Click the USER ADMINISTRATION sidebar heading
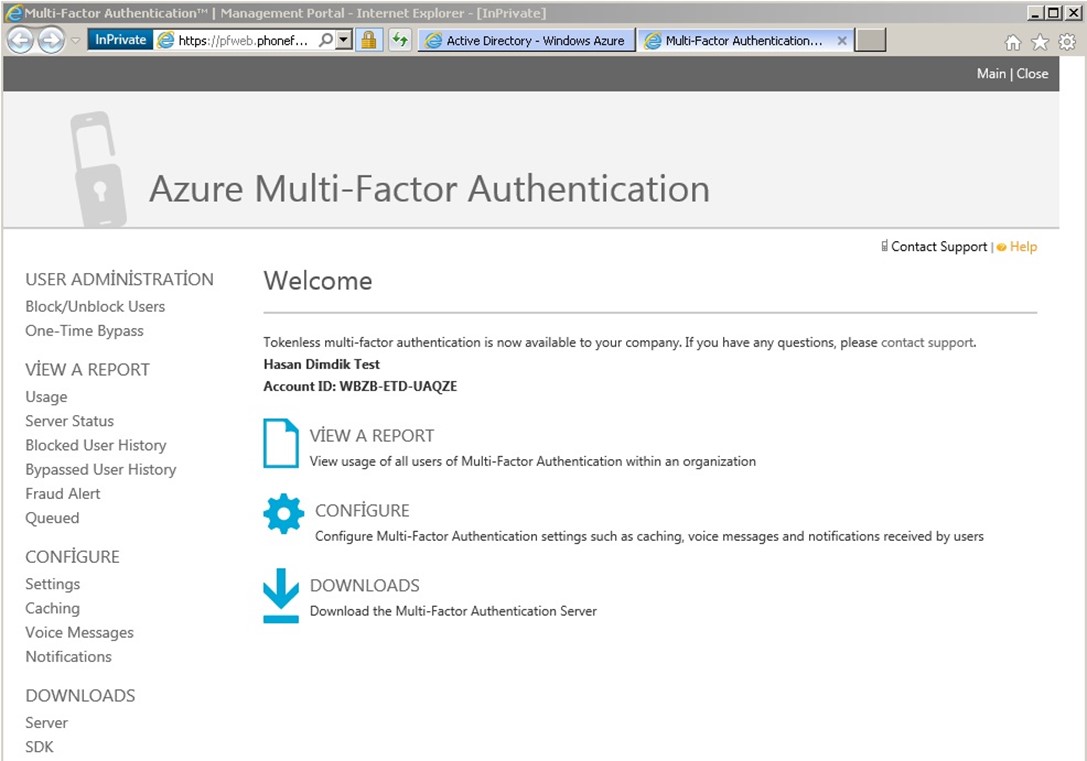This screenshot has width=1087, height=761. point(119,279)
